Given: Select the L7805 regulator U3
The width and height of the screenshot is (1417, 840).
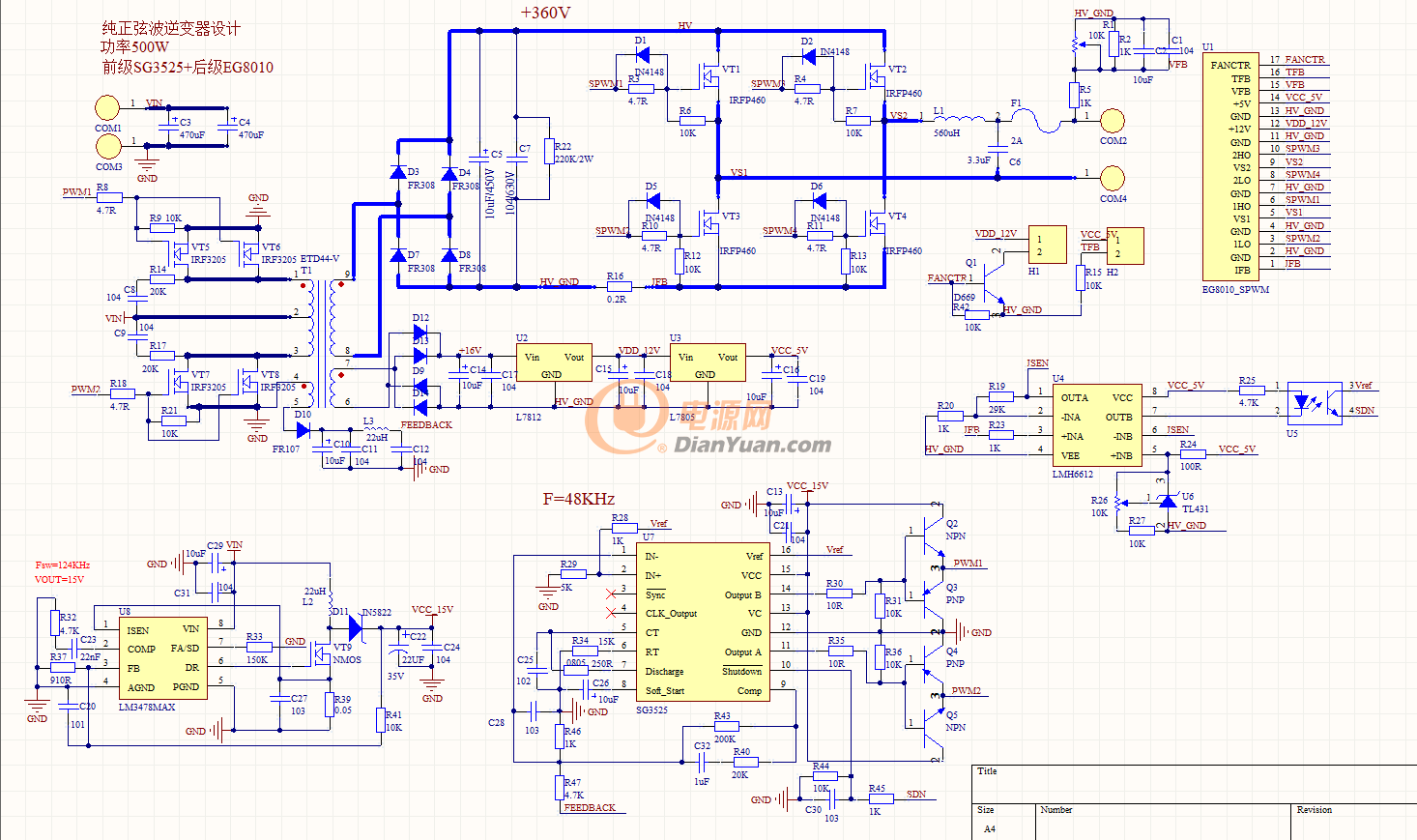Looking at the screenshot, I should (x=707, y=363).
